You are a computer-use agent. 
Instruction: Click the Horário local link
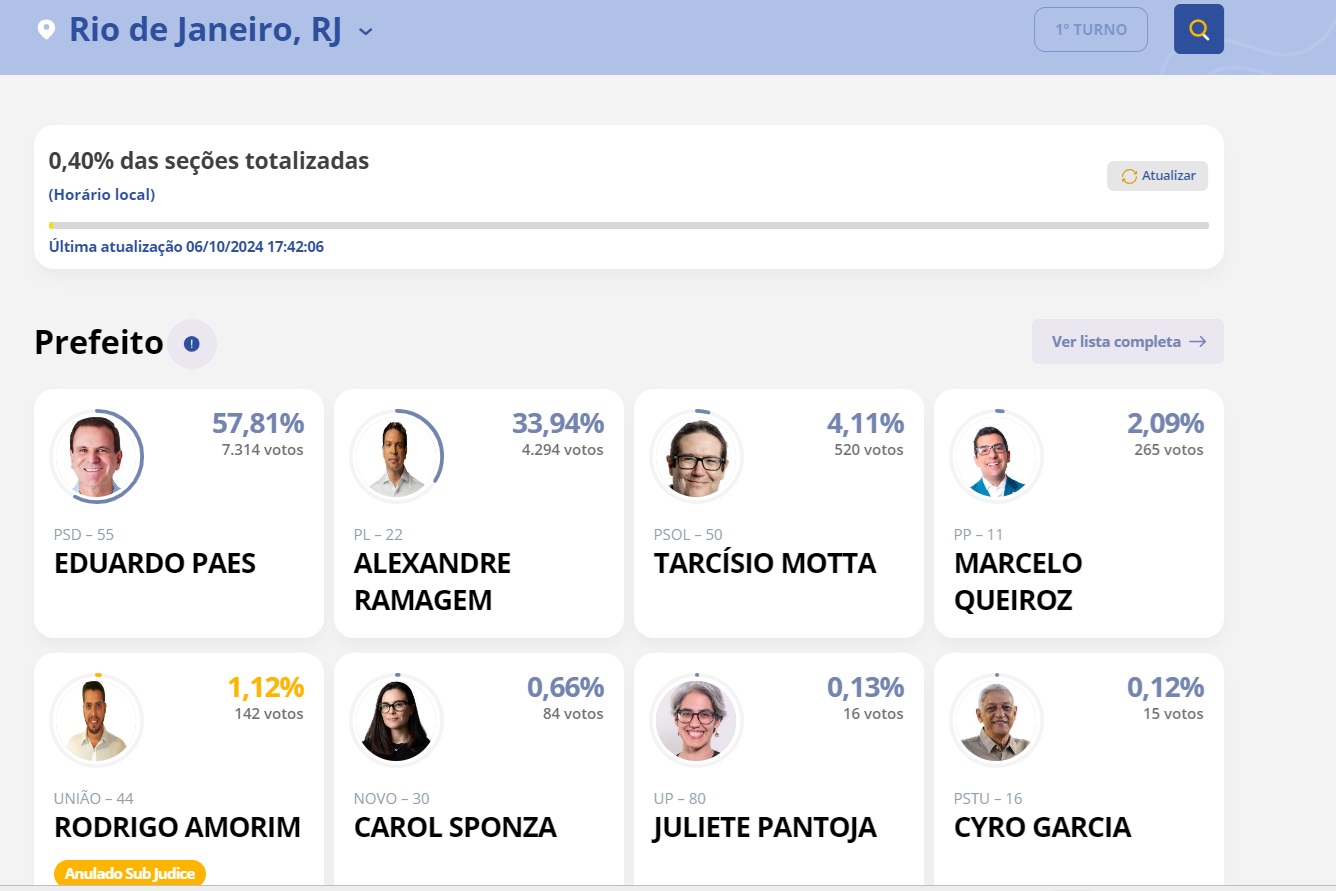click(102, 195)
